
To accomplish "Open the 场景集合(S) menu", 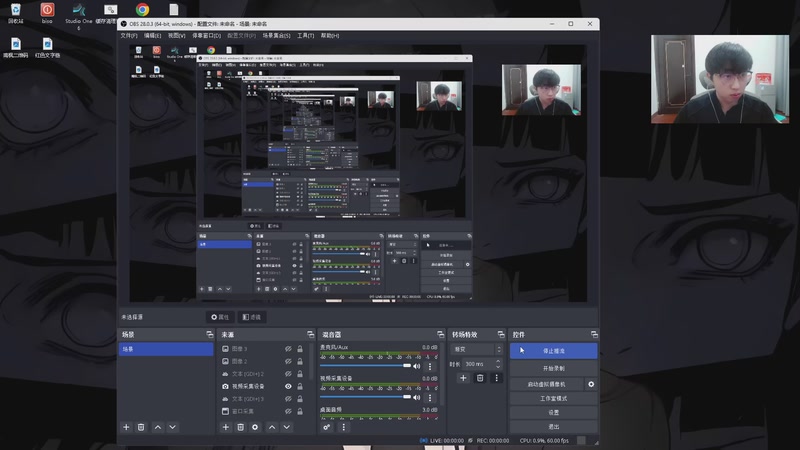I will tap(276, 36).
